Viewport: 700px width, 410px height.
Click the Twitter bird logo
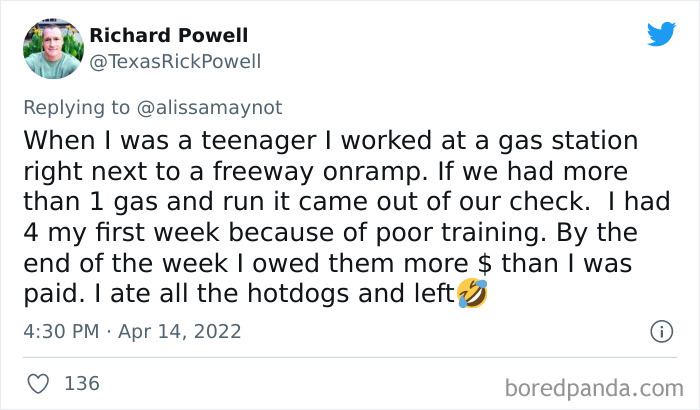(x=662, y=33)
